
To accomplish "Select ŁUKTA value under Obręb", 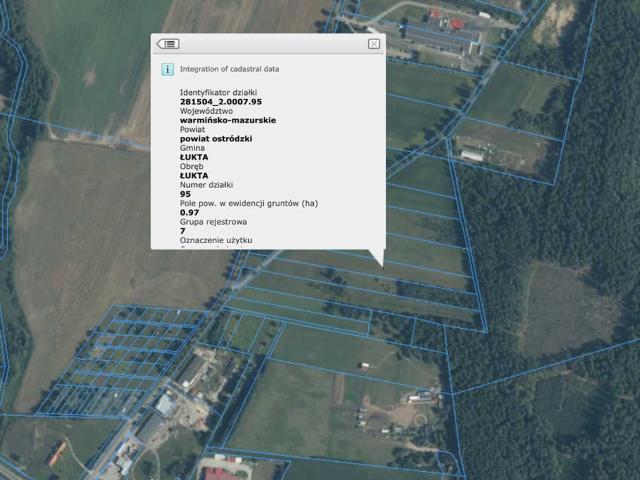I will click(194, 176).
